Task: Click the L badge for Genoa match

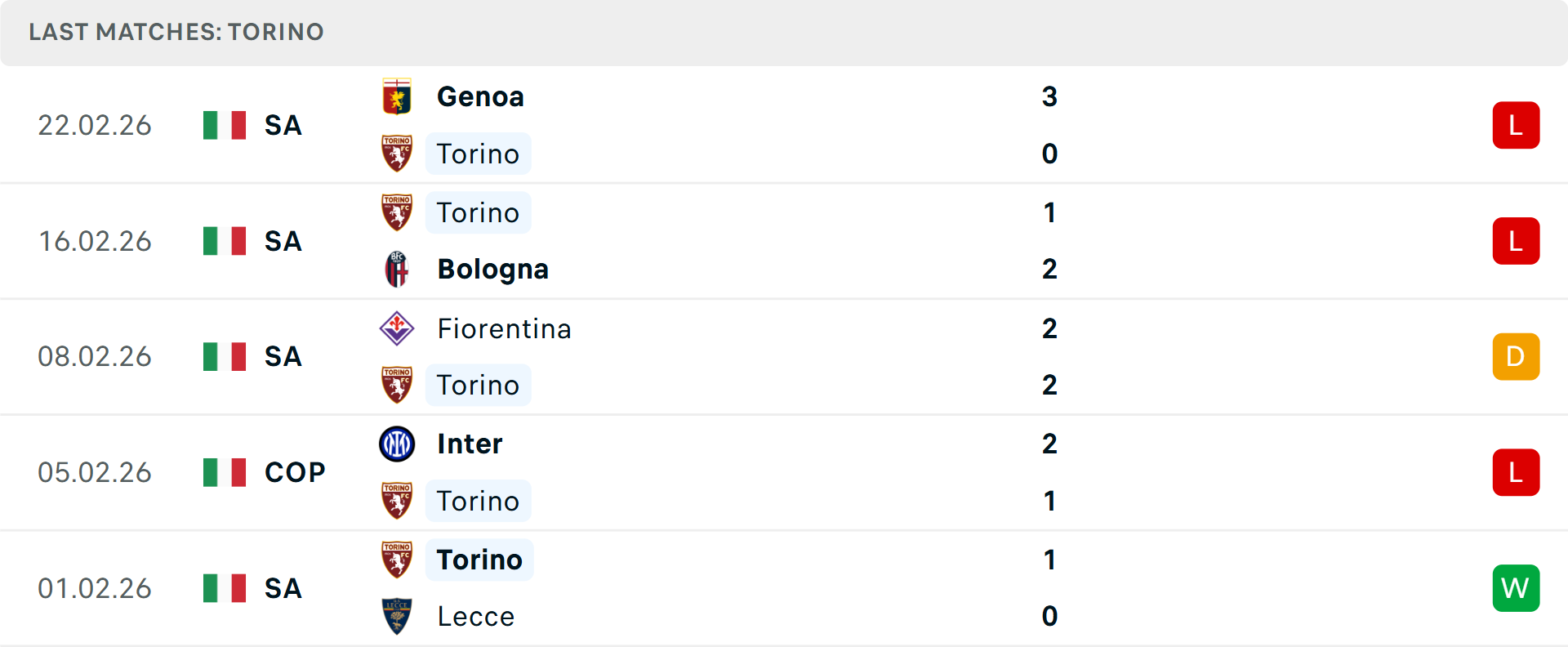Action: pos(1516,126)
